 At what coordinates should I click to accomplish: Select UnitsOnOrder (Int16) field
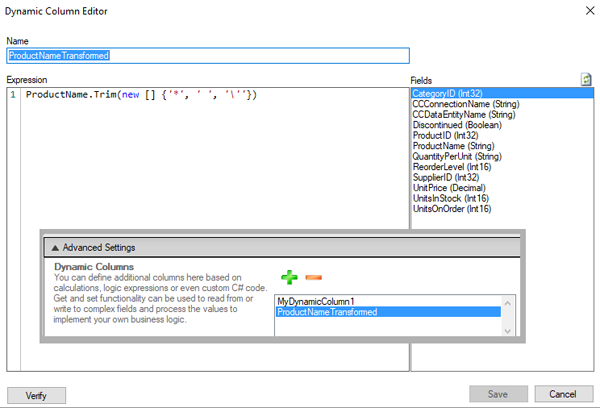pyautogui.click(x=452, y=209)
